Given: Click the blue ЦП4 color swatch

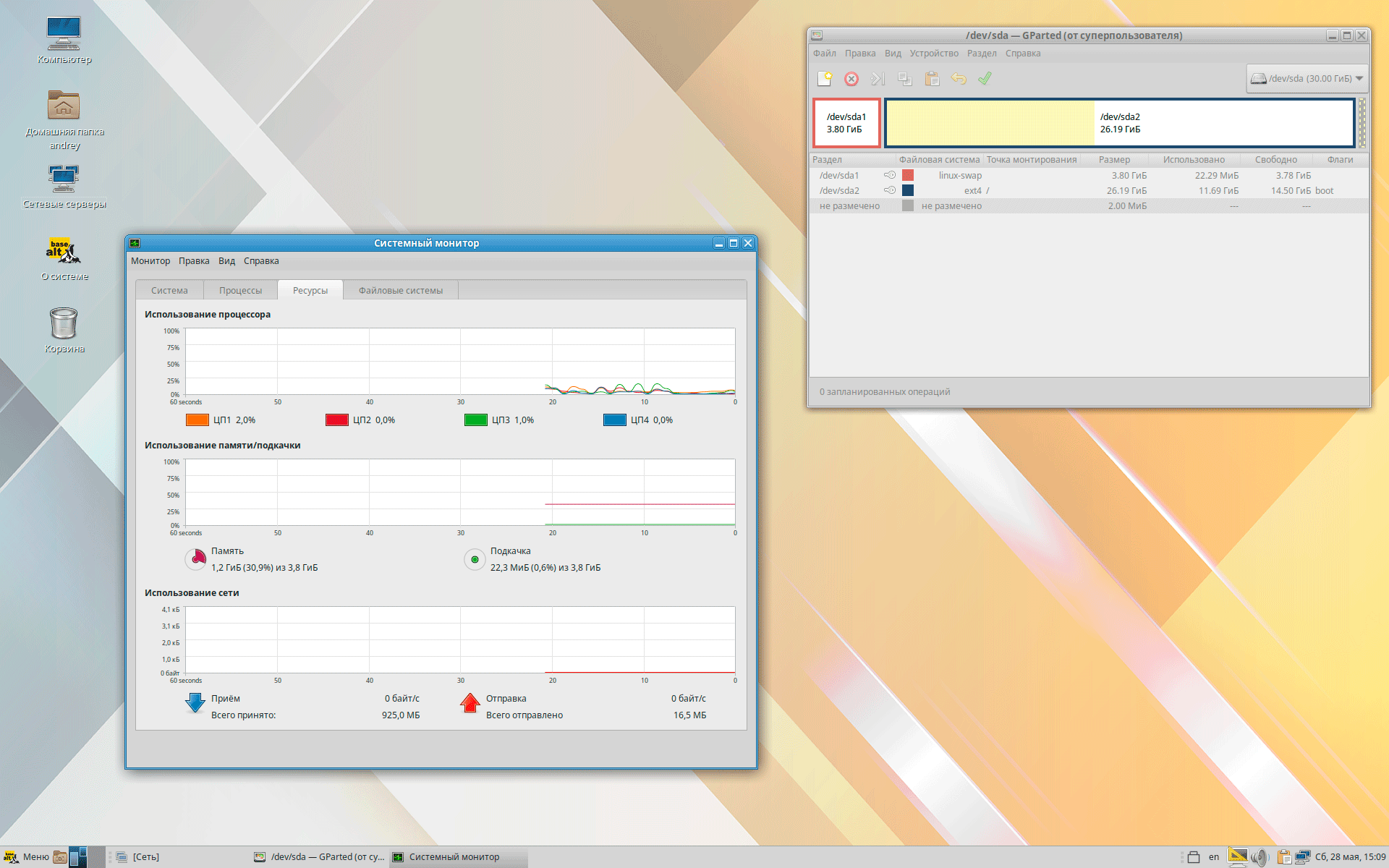Looking at the screenshot, I should [x=614, y=420].
